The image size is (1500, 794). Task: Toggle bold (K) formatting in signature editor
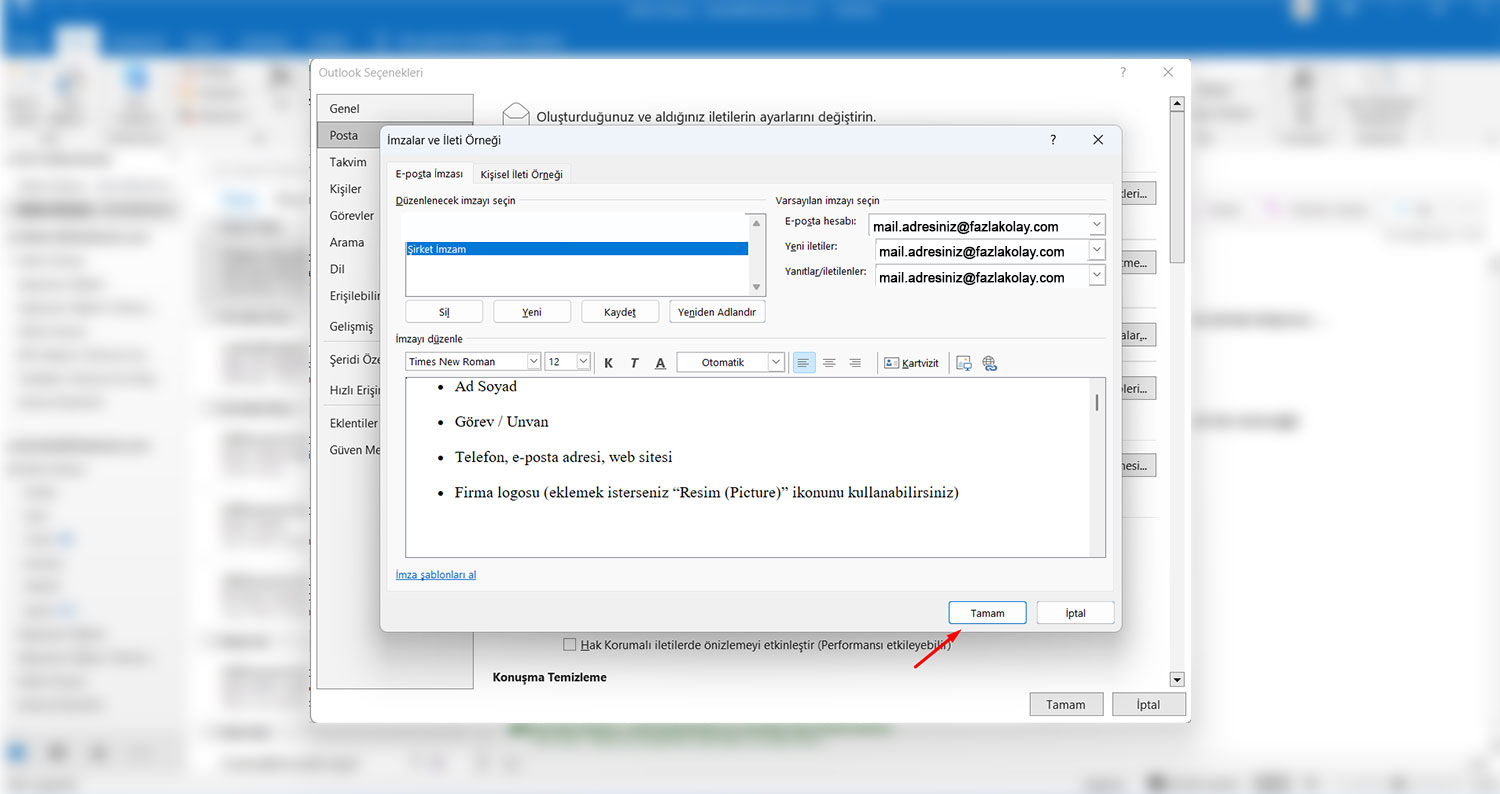[x=608, y=363]
